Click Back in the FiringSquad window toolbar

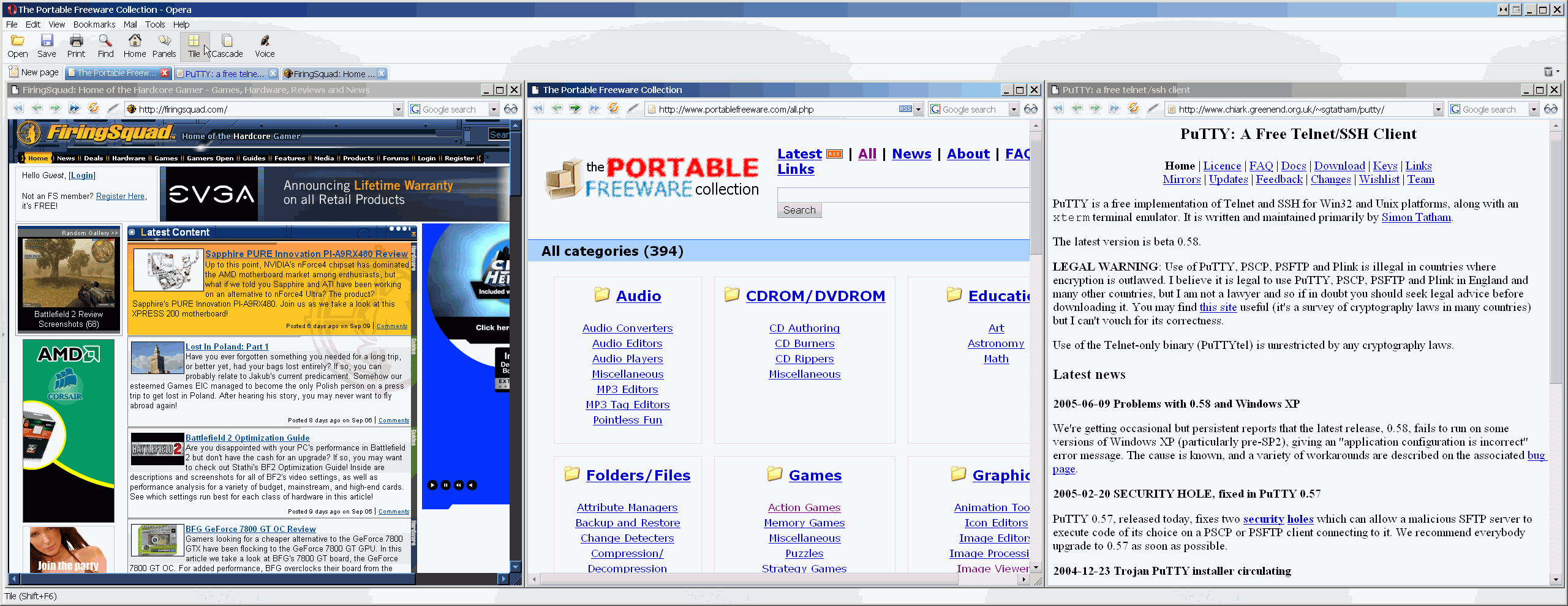(x=37, y=109)
